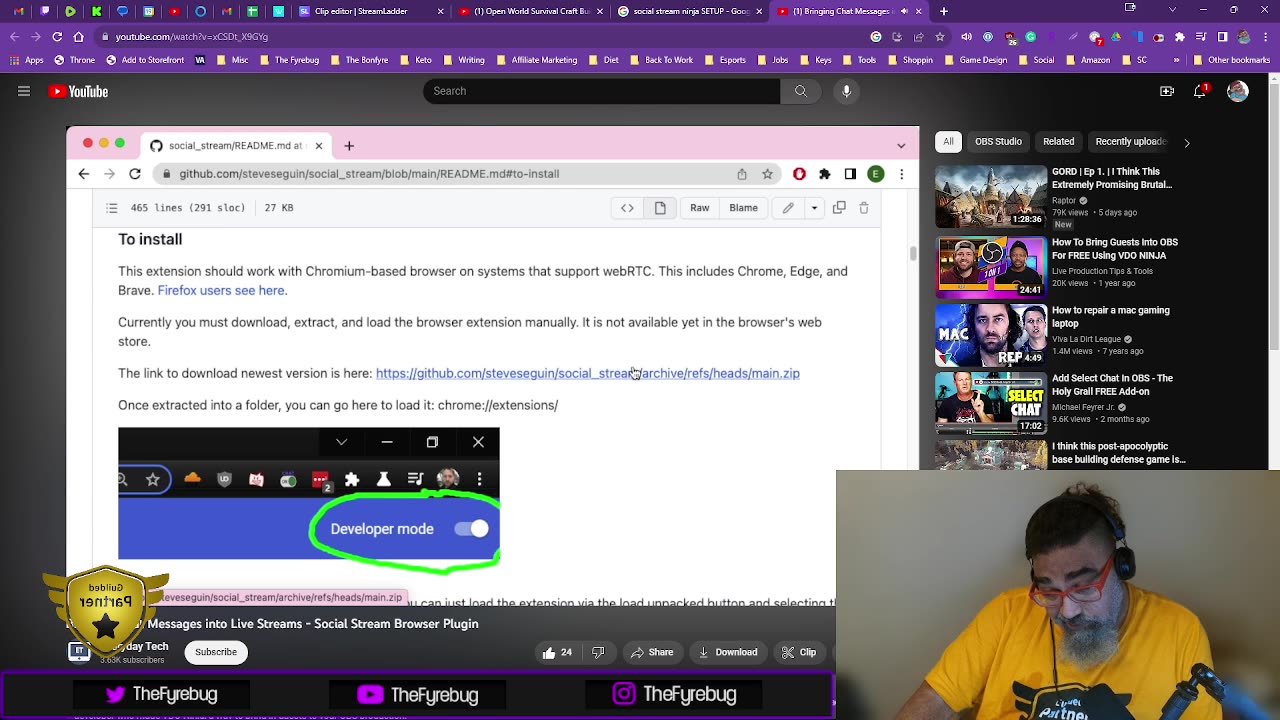Select the Recently uploaded filter chip
The width and height of the screenshot is (1280, 720).
click(x=1131, y=142)
